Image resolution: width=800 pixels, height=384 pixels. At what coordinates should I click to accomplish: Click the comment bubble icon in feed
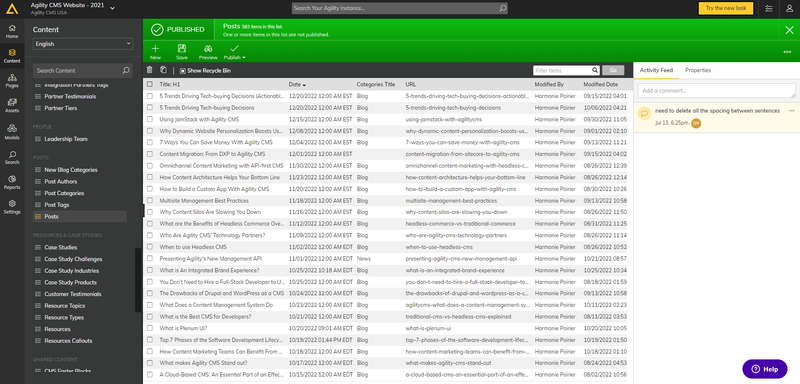click(644, 113)
